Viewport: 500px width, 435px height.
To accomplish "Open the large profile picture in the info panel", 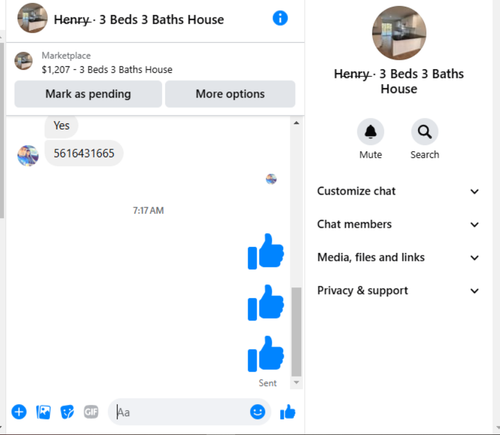I will coord(399,33).
